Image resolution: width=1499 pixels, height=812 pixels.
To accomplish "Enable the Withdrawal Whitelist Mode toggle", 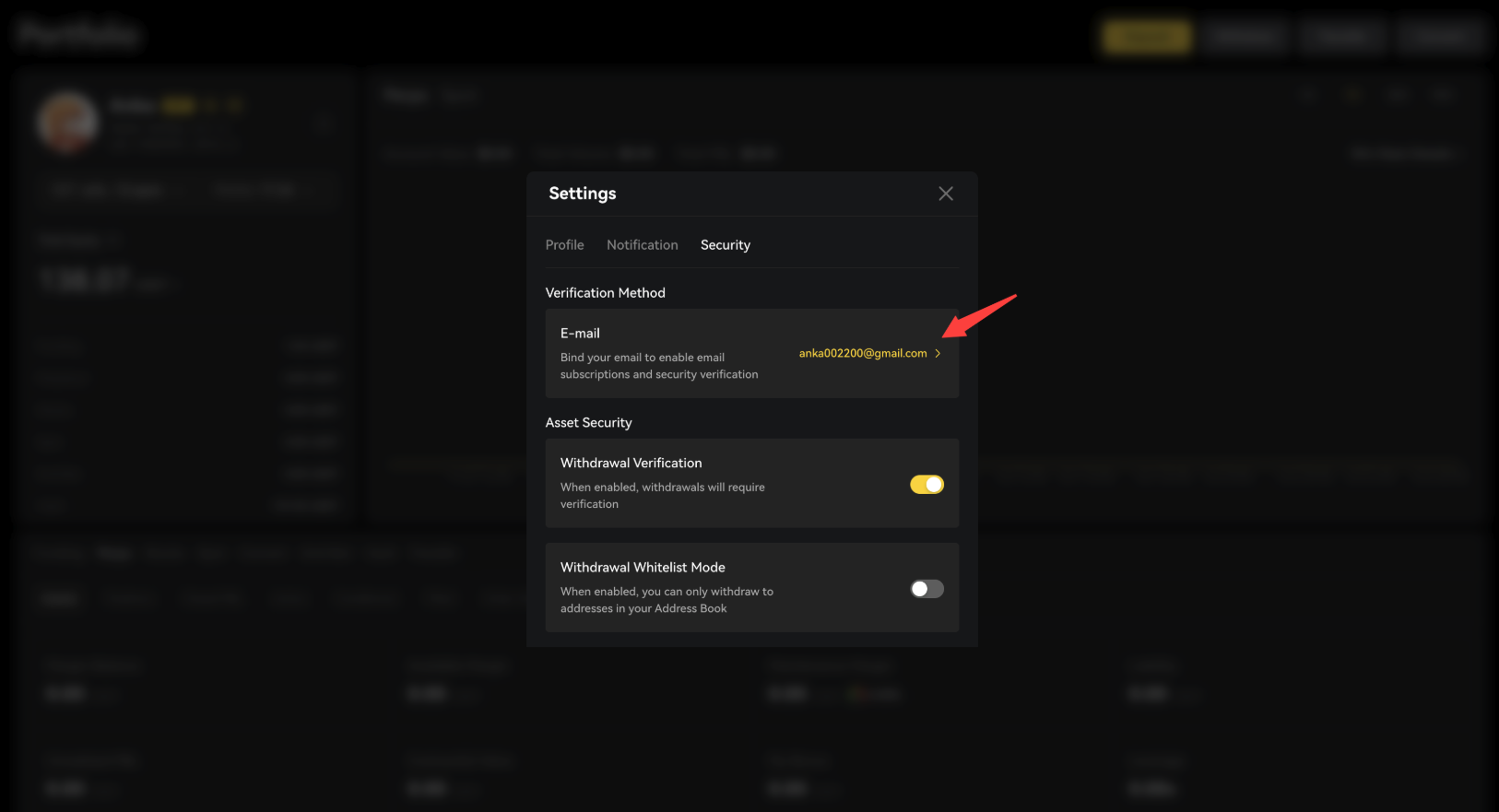I will [927, 589].
